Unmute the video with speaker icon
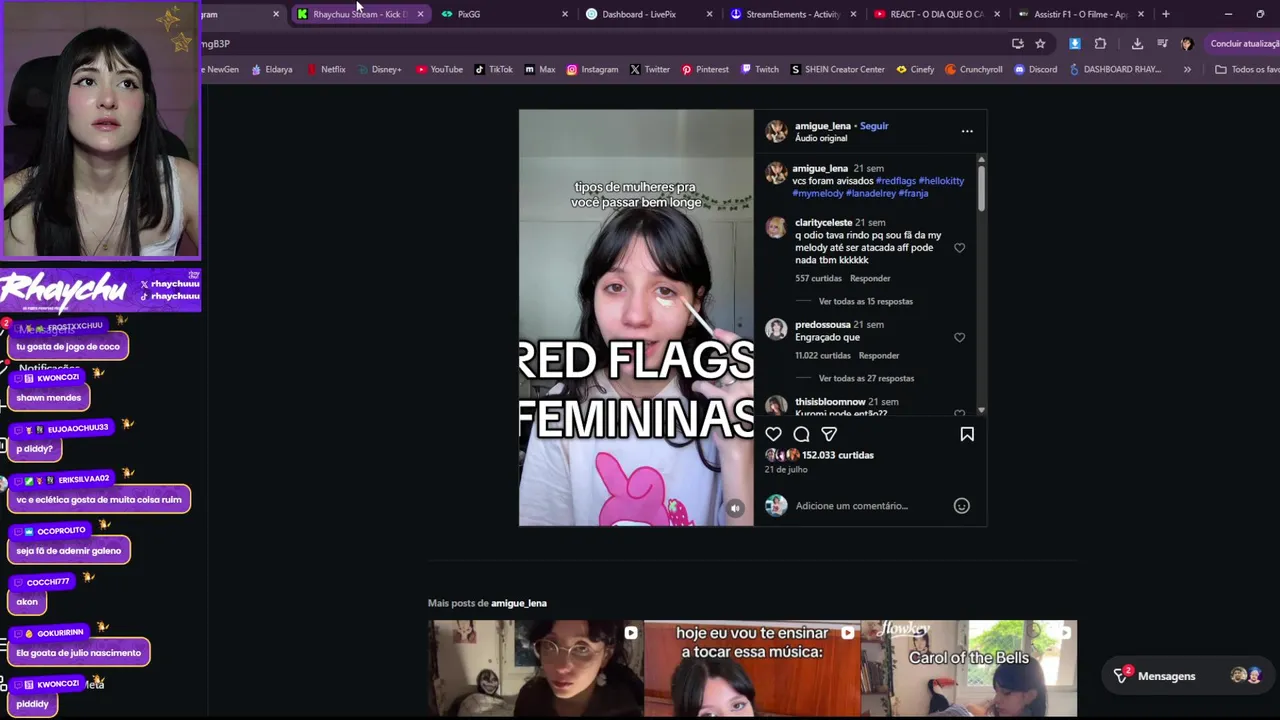This screenshot has height=720, width=1280. pyautogui.click(x=735, y=508)
